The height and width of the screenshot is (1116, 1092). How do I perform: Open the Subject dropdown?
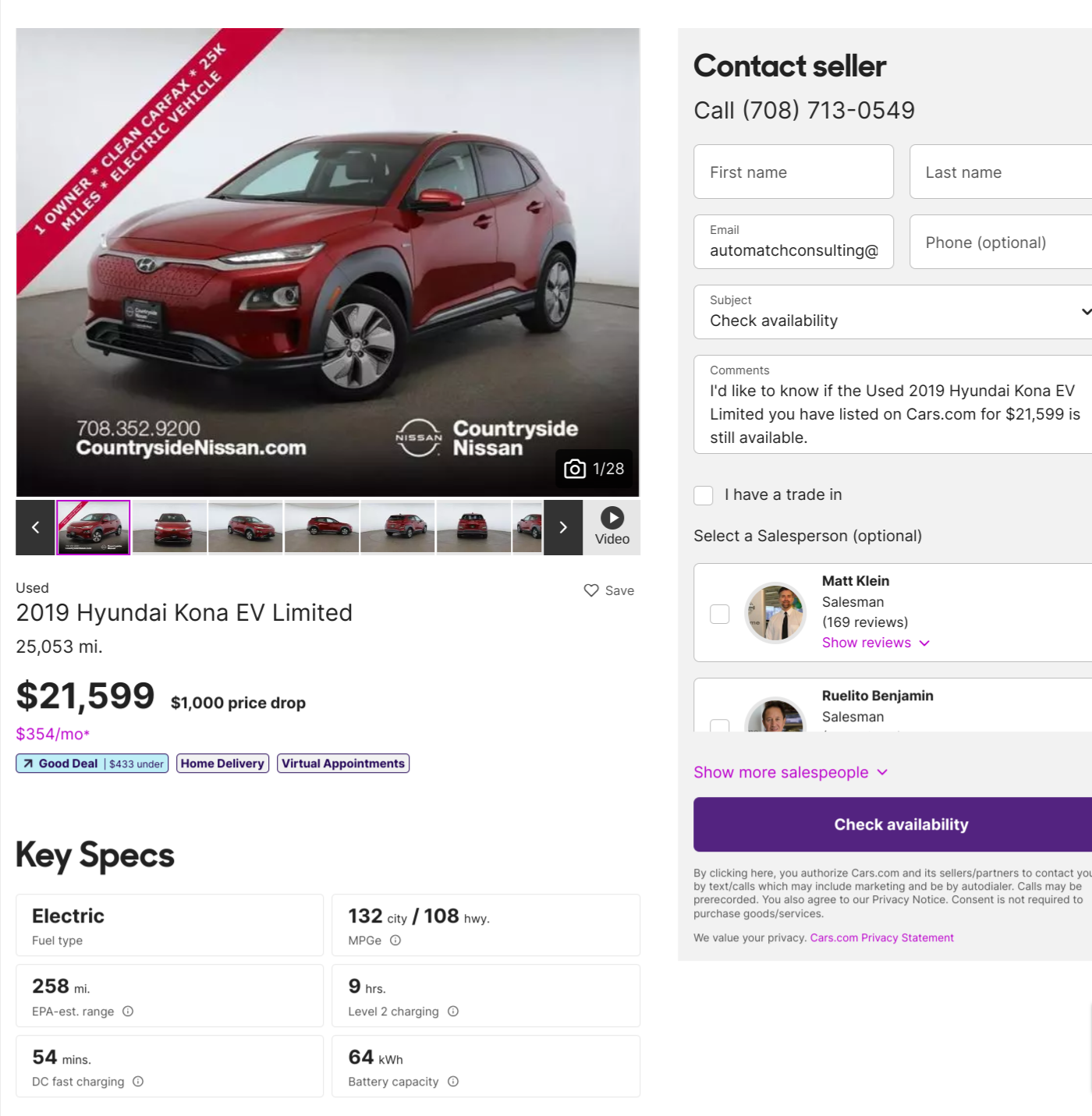[893, 312]
